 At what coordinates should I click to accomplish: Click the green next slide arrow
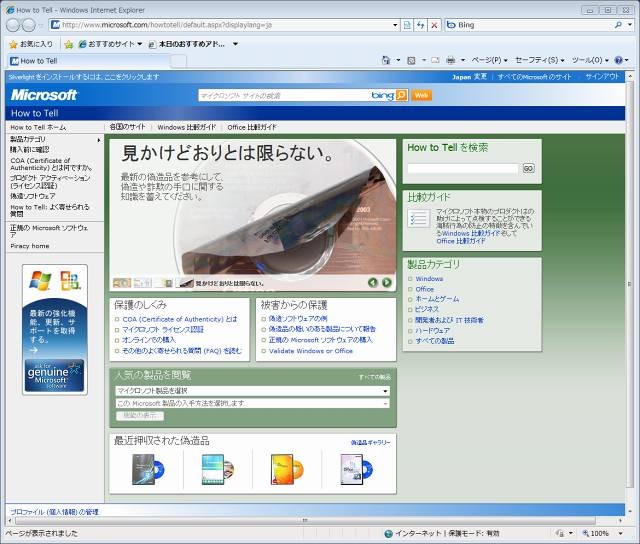tap(387, 282)
